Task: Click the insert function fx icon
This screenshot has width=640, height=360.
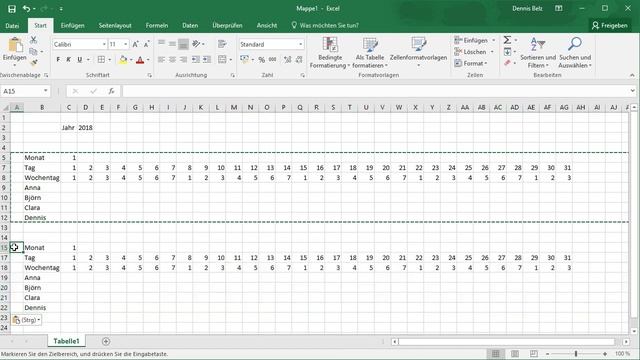Action: coord(111,91)
